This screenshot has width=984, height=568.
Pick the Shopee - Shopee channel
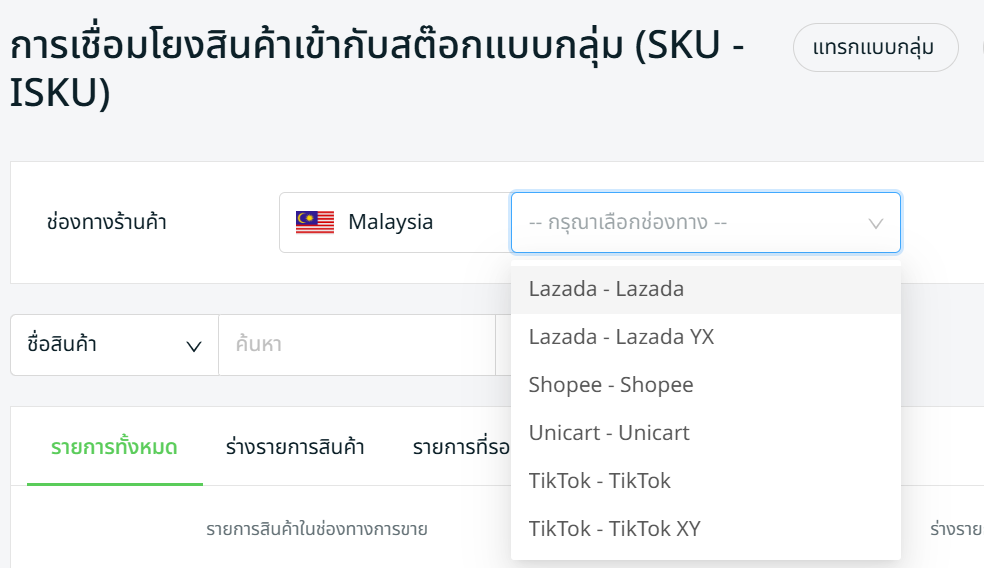click(x=610, y=385)
